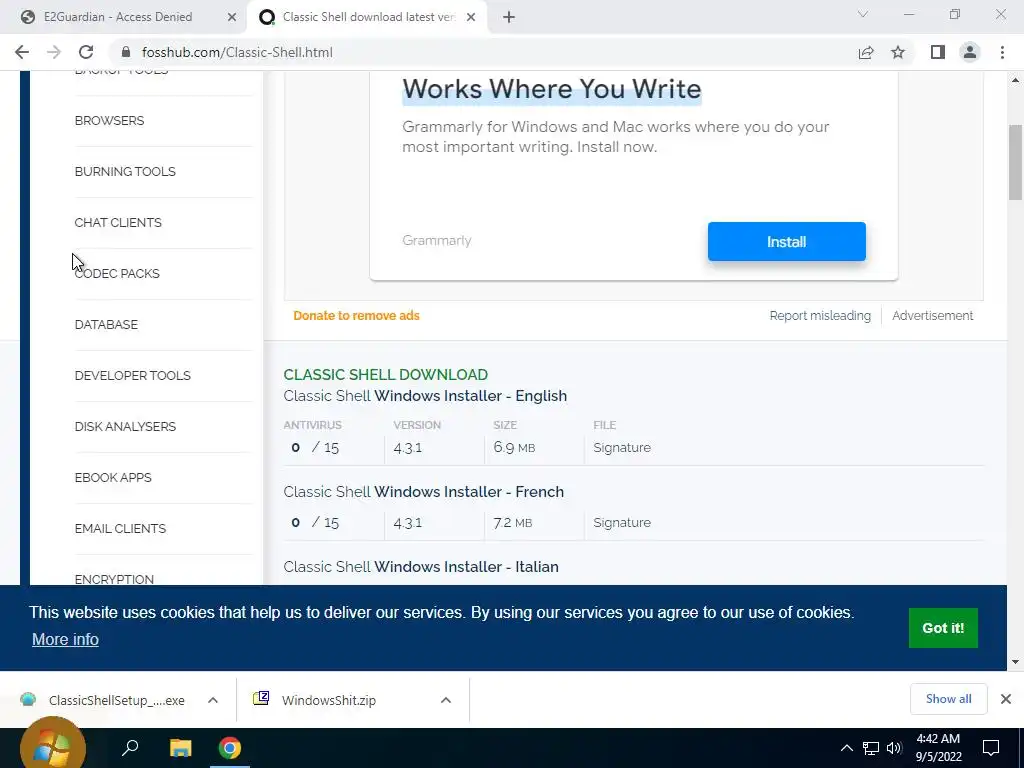This screenshot has height=768, width=1024.
Task: Open downloaded WindowsShit.zip file
Action: [317, 700]
